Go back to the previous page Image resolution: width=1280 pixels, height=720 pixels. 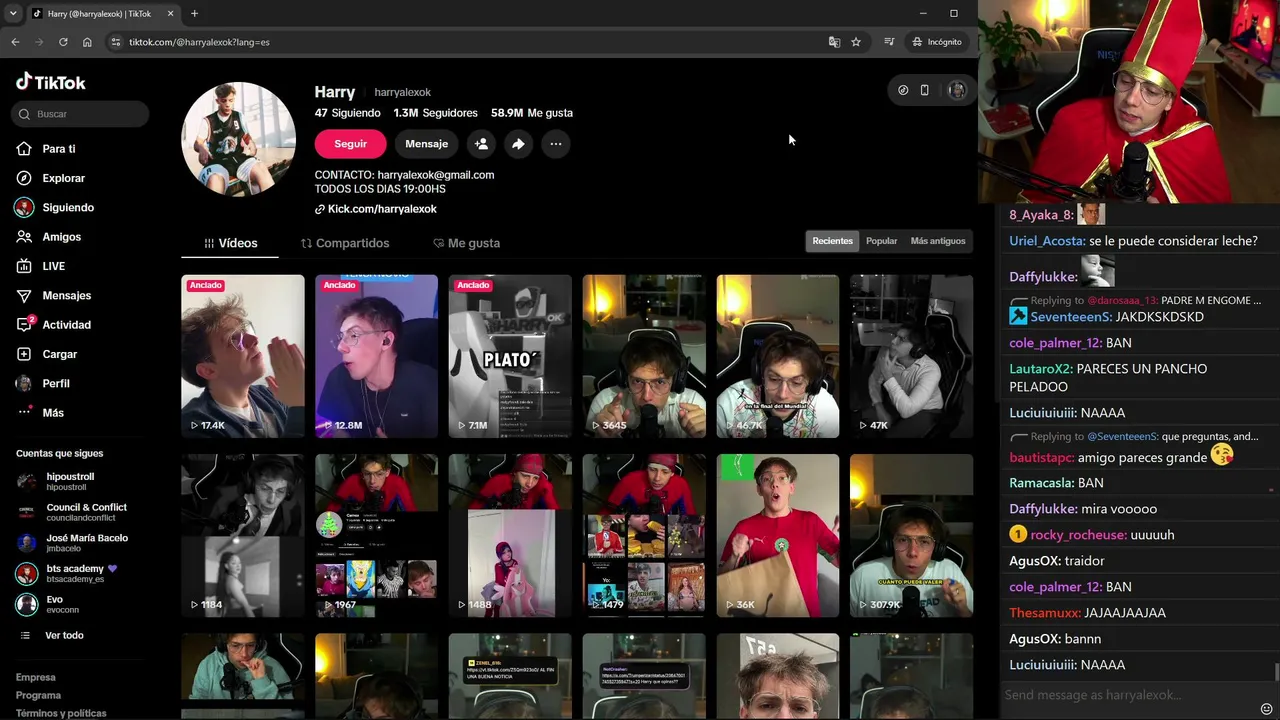(x=15, y=42)
